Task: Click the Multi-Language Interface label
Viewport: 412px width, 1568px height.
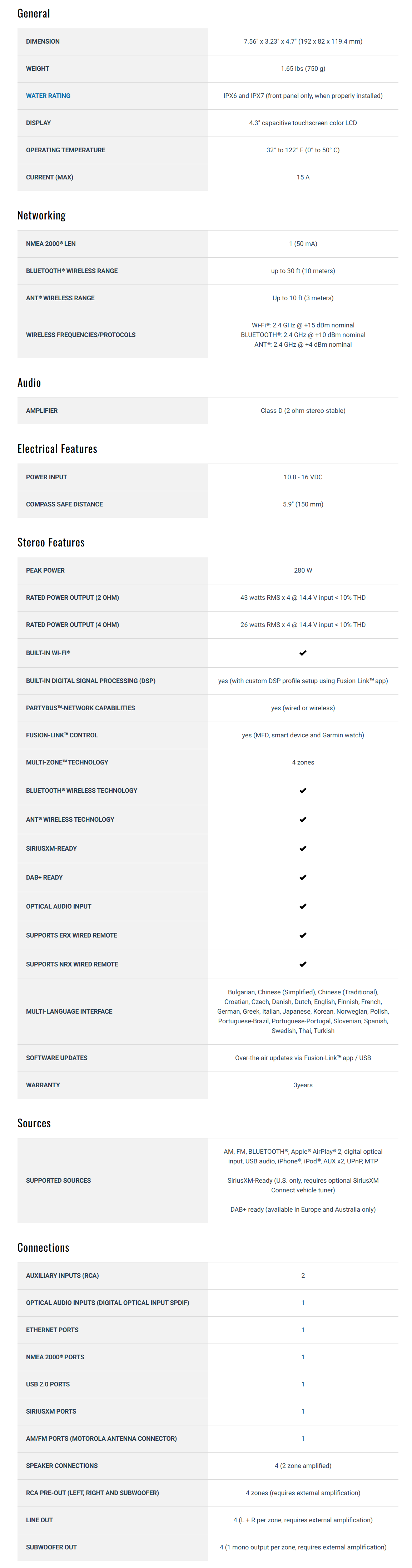Action: (69, 1011)
